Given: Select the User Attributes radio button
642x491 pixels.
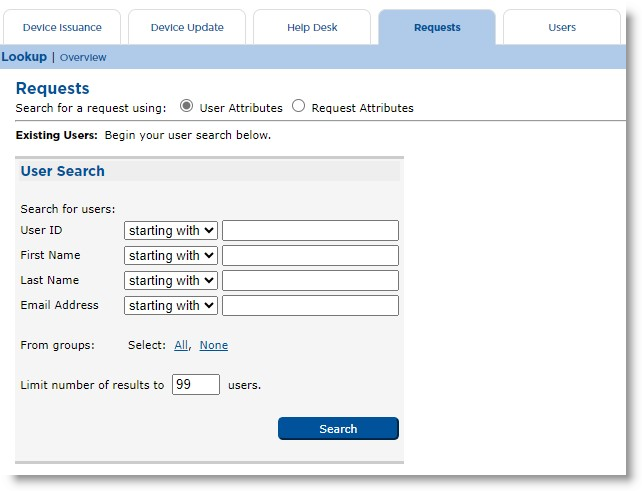Looking at the screenshot, I should tap(186, 106).
